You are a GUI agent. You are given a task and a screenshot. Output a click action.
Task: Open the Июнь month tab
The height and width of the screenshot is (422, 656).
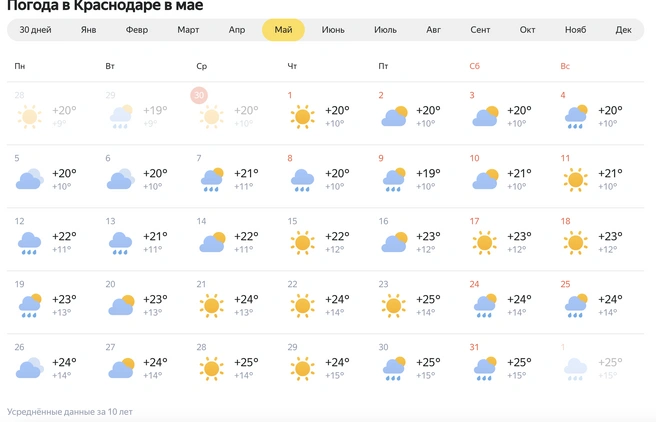[x=333, y=30]
